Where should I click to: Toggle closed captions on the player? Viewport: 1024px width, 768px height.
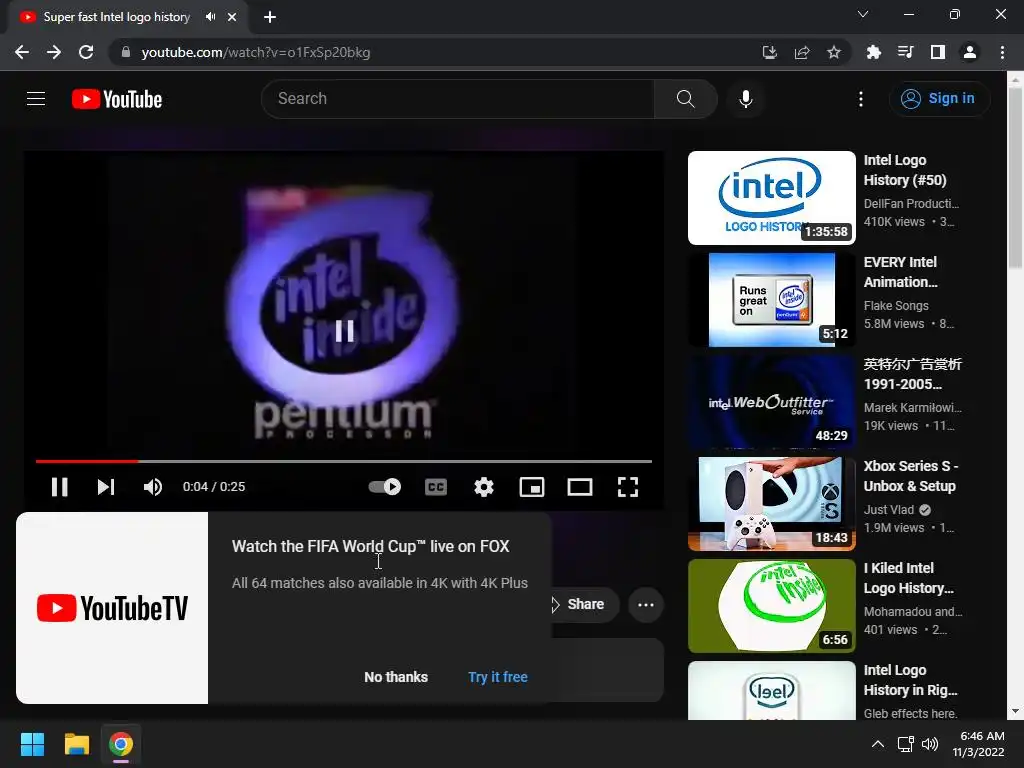click(436, 487)
